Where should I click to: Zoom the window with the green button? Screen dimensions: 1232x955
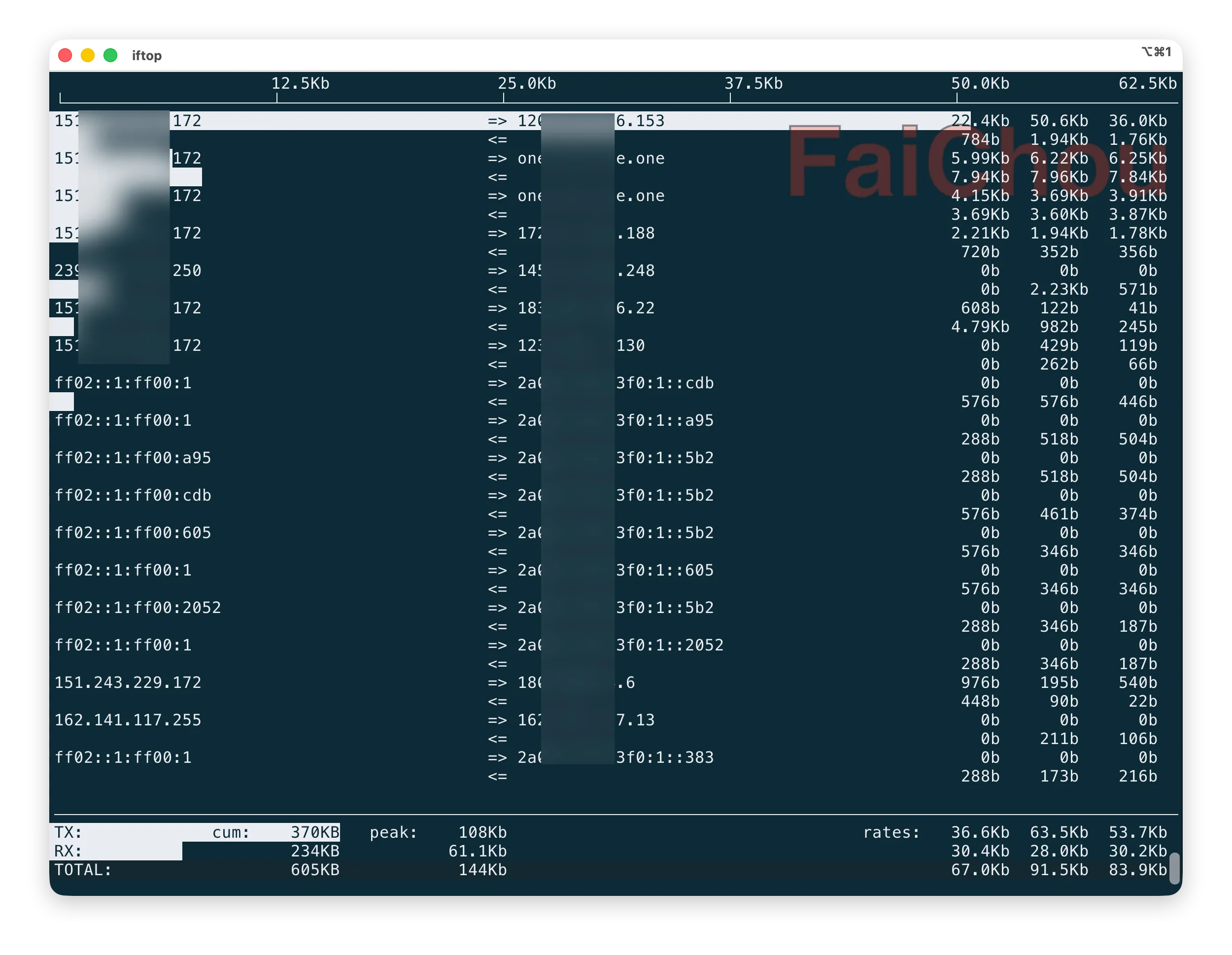[111, 55]
